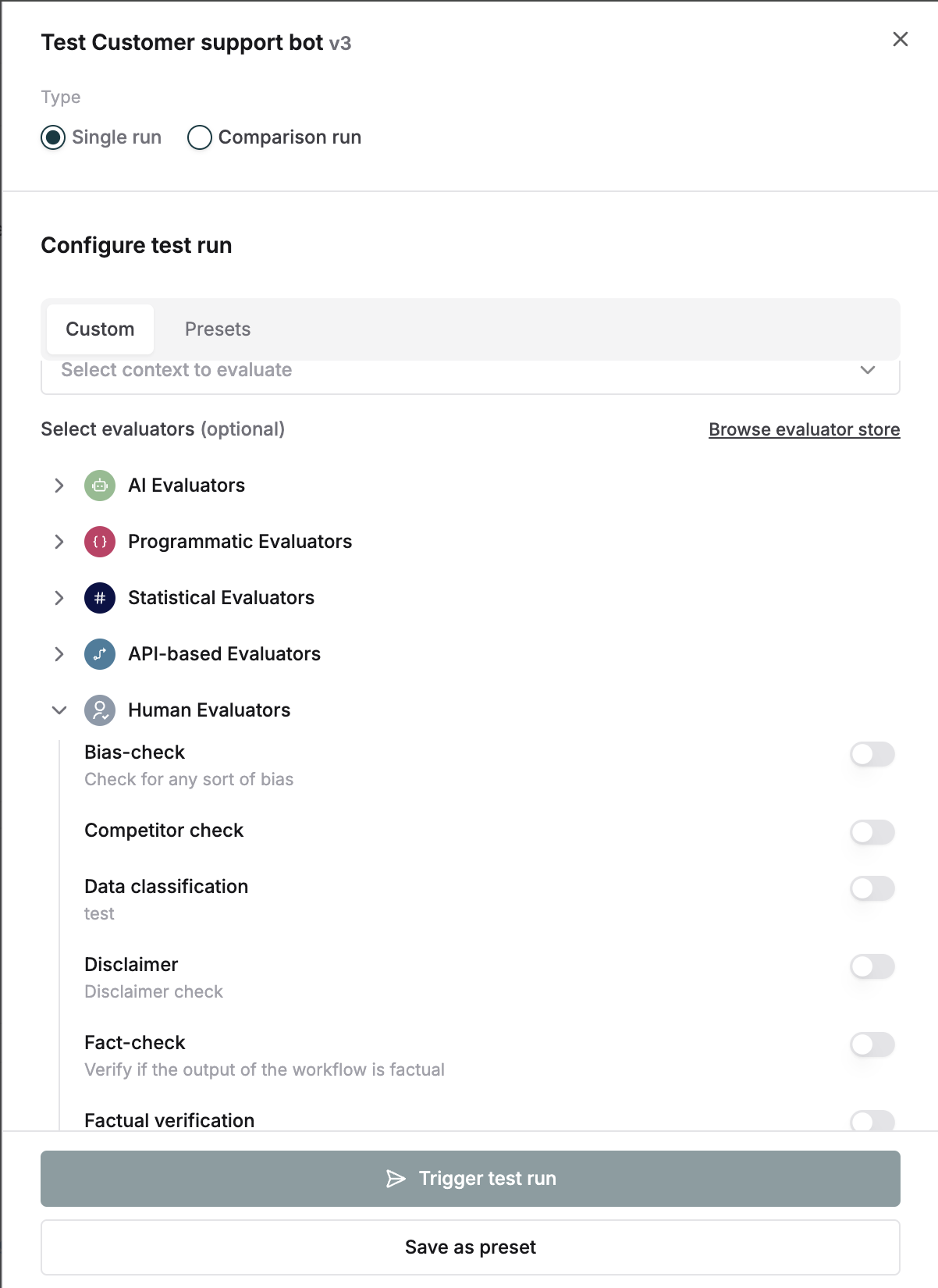The height and width of the screenshot is (1288, 938).
Task: Select the Custom tab
Action: click(x=100, y=329)
